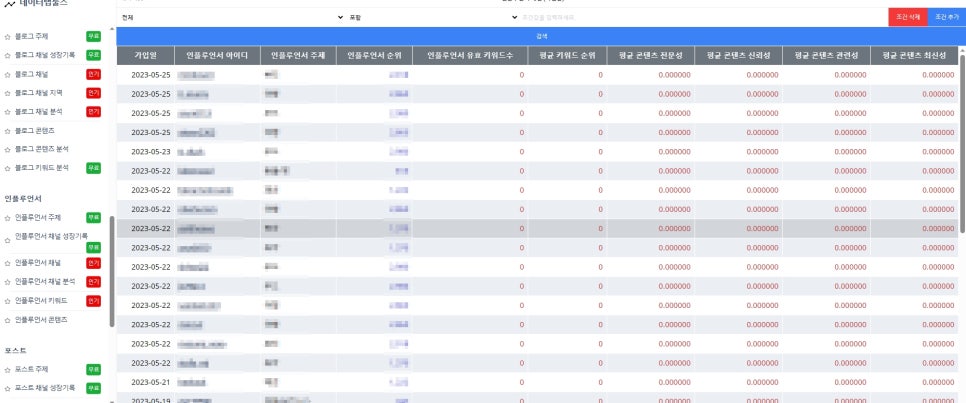Sort by 인플루언서 순위 column header

[372, 56]
